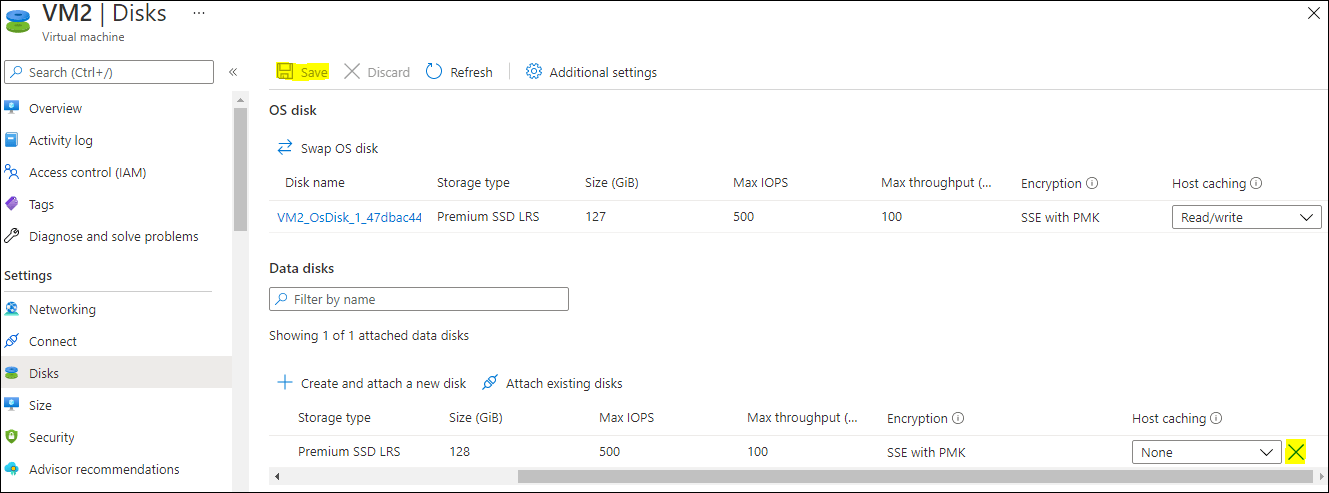Open OS disk Host caching Read/write dropdown

click(x=1246, y=217)
